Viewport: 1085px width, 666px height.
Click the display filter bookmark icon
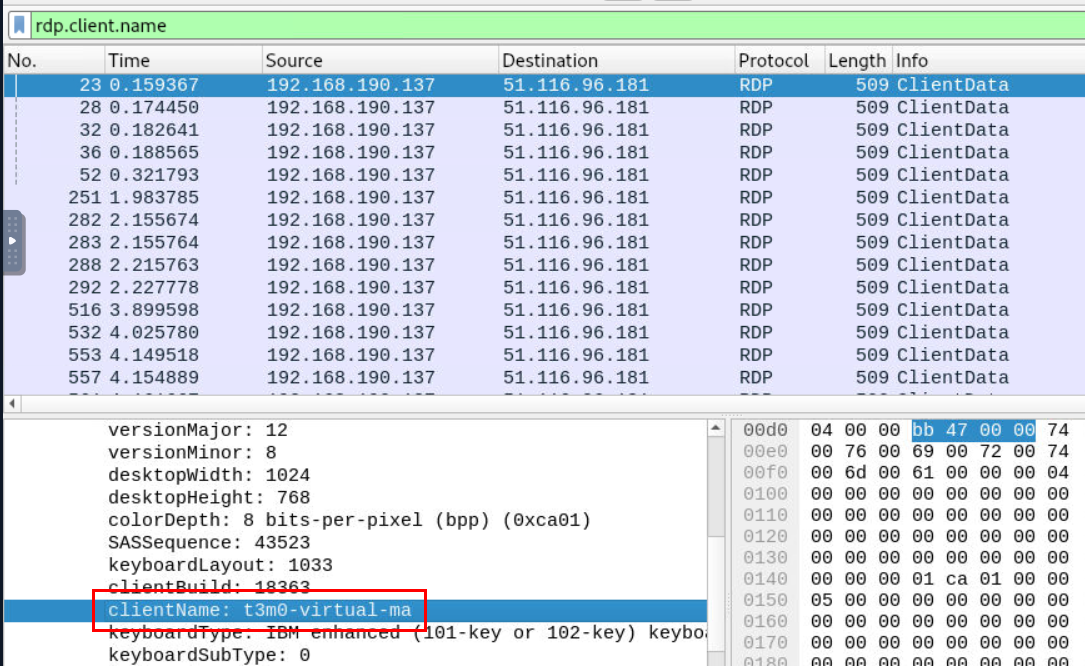19,26
